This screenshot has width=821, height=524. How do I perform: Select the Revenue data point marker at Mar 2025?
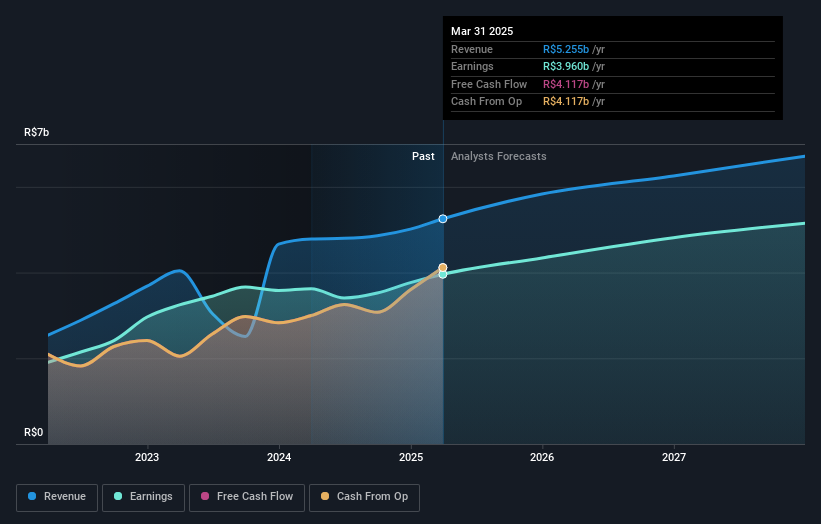click(443, 219)
